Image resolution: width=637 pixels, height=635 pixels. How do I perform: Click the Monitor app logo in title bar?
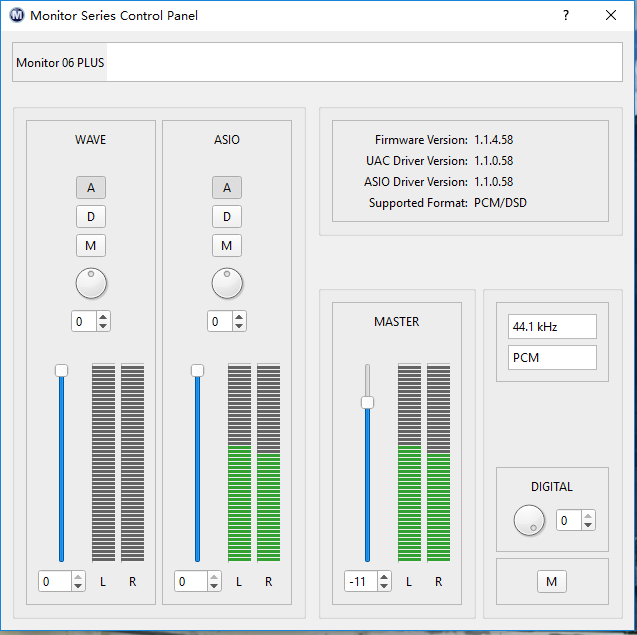16,15
